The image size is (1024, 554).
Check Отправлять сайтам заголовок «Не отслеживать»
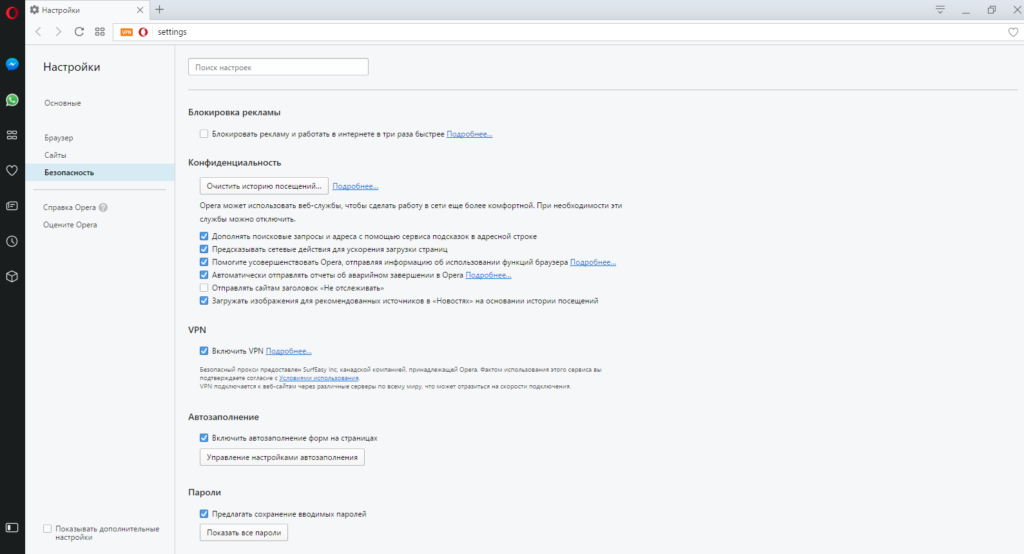(x=204, y=287)
